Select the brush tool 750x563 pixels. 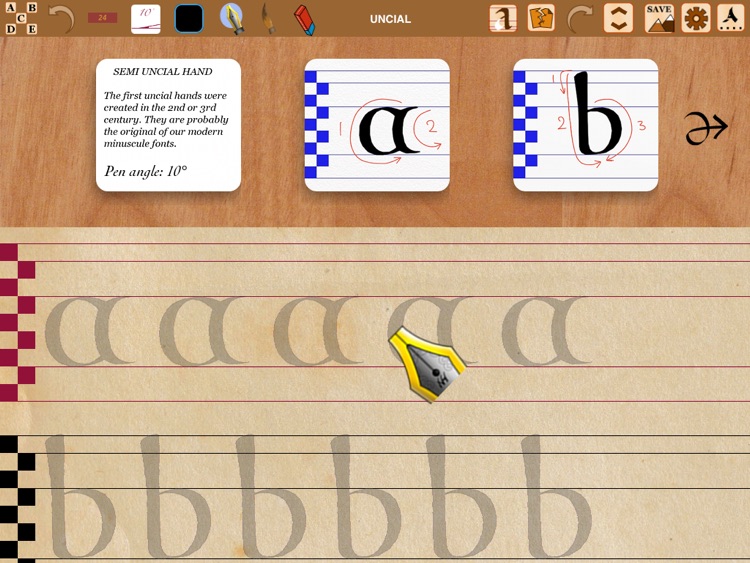(268, 19)
